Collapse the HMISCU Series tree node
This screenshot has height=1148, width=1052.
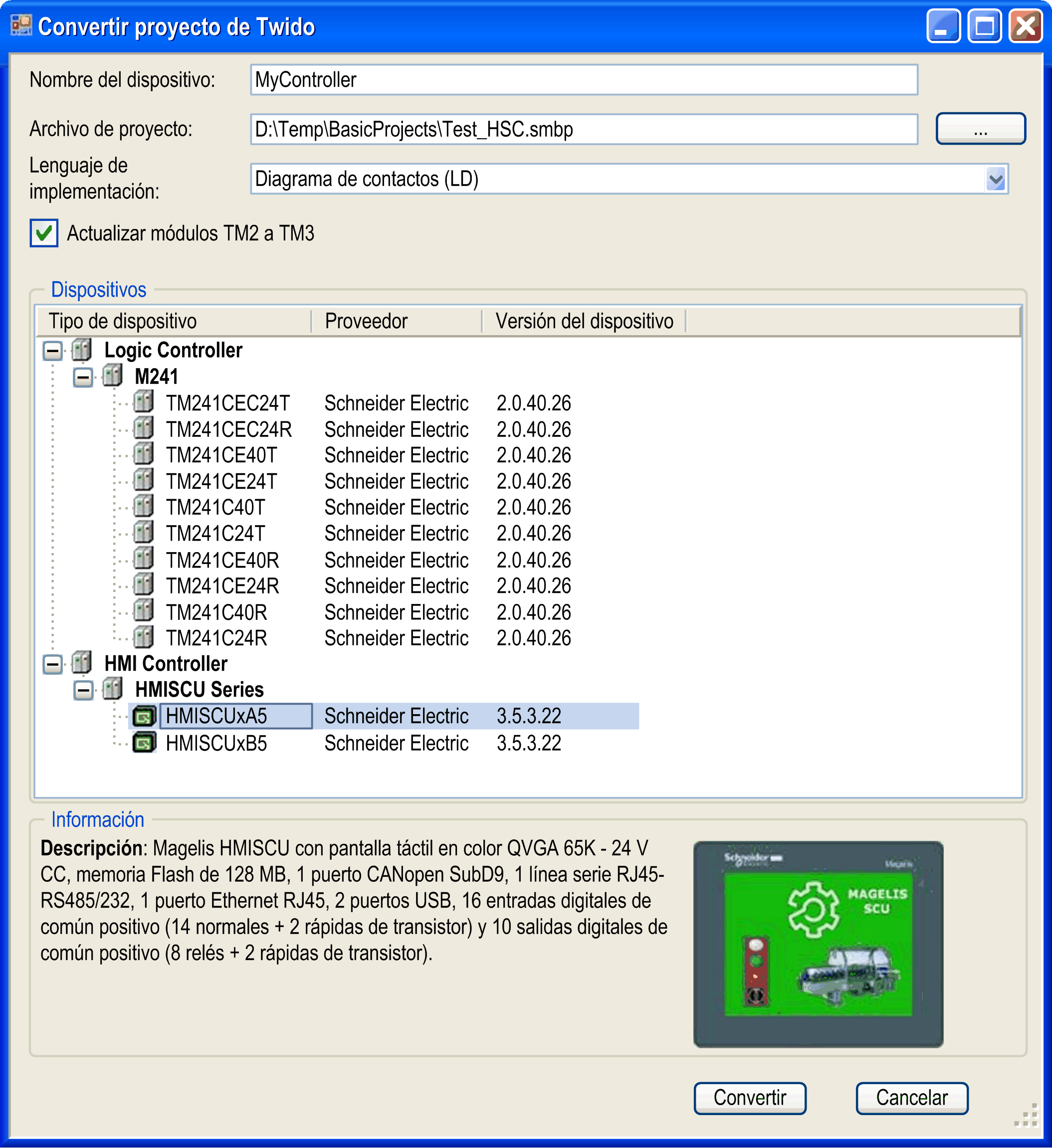[x=83, y=691]
